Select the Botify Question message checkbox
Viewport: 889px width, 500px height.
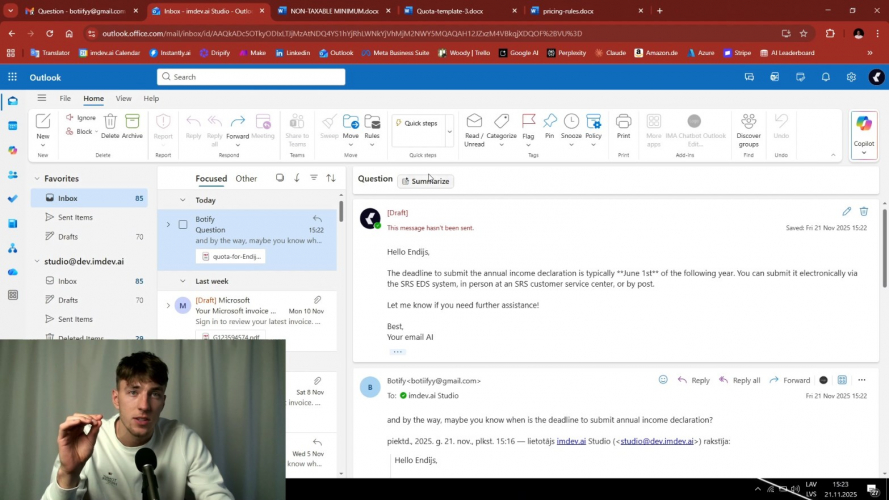click(x=183, y=224)
